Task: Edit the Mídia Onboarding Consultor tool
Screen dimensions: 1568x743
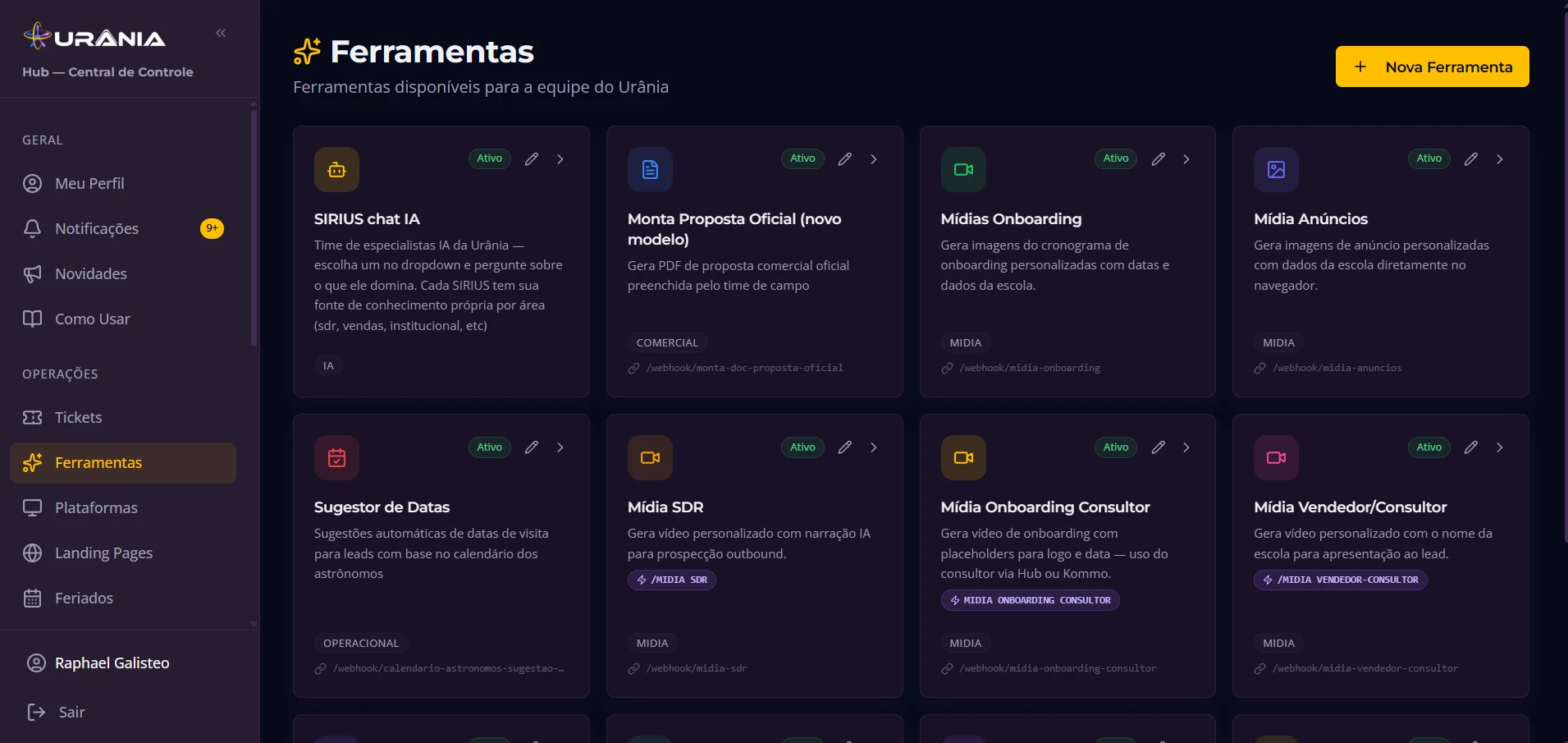Action: tap(1159, 447)
